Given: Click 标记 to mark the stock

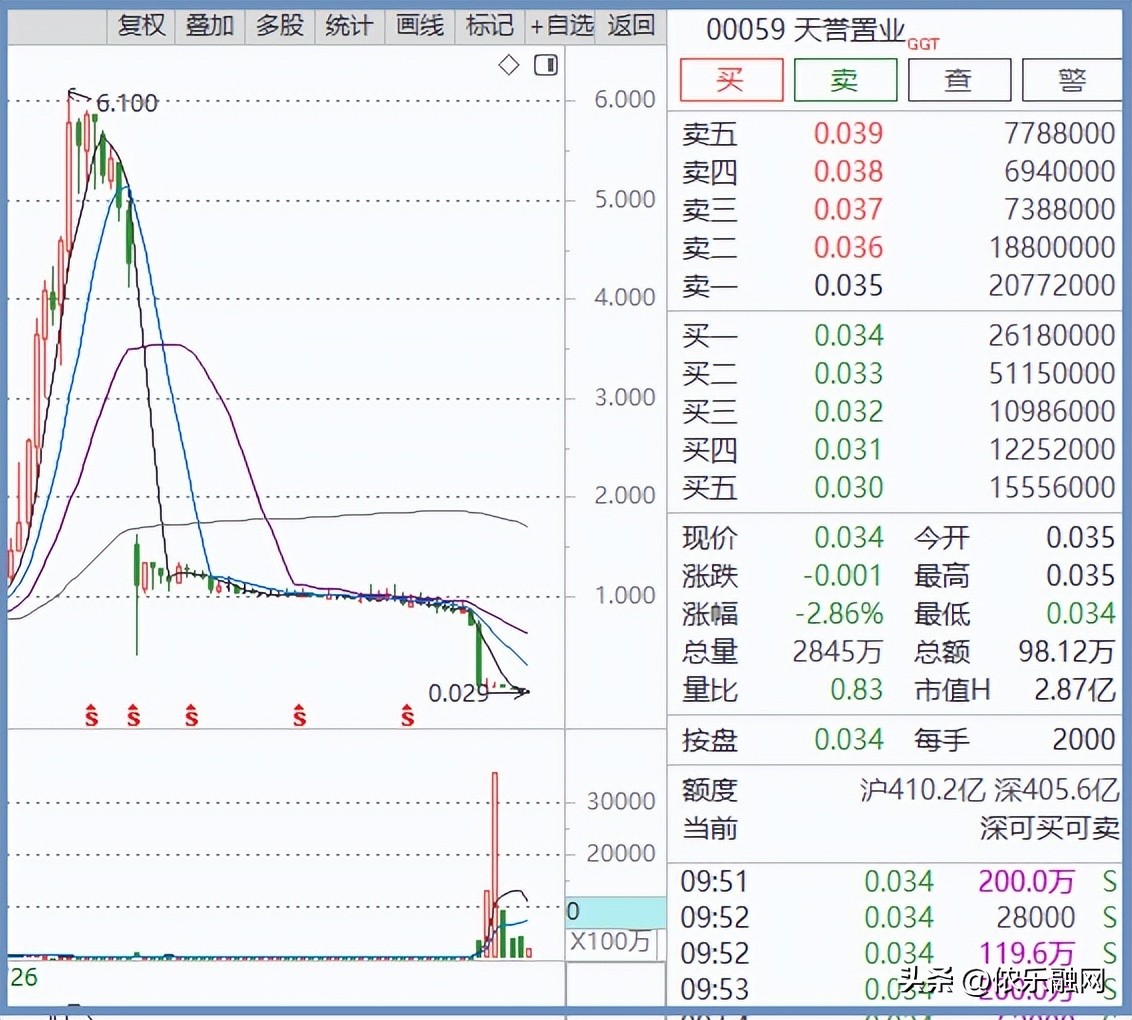Looking at the screenshot, I should tap(490, 25).
